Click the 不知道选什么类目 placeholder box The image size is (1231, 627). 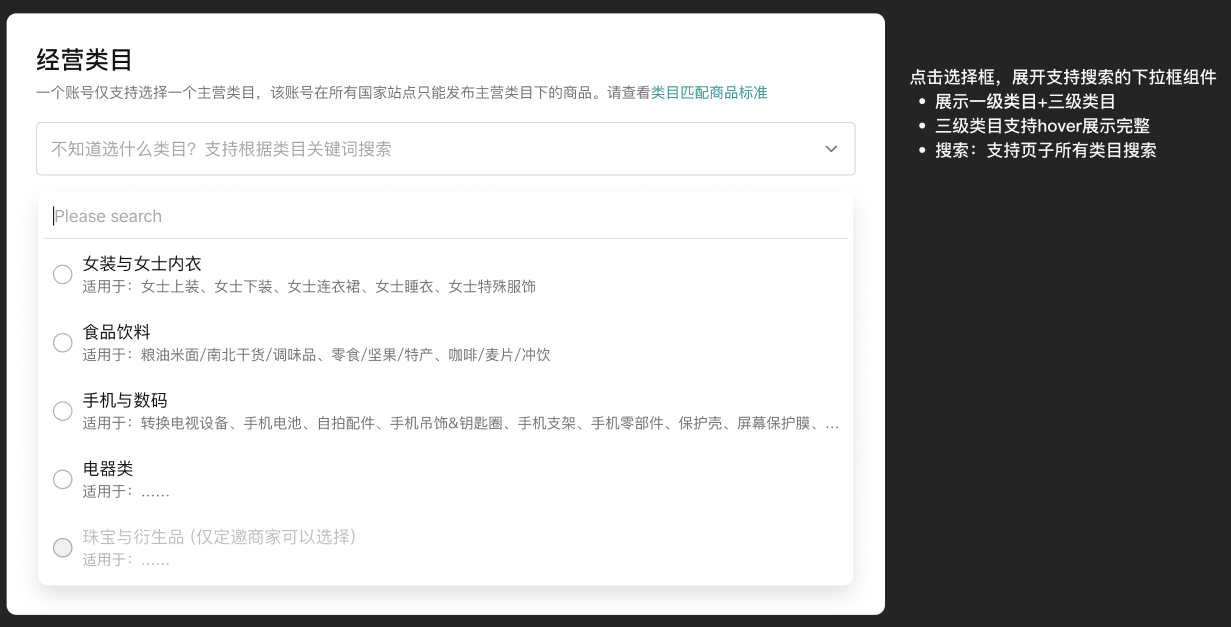click(x=400, y=148)
